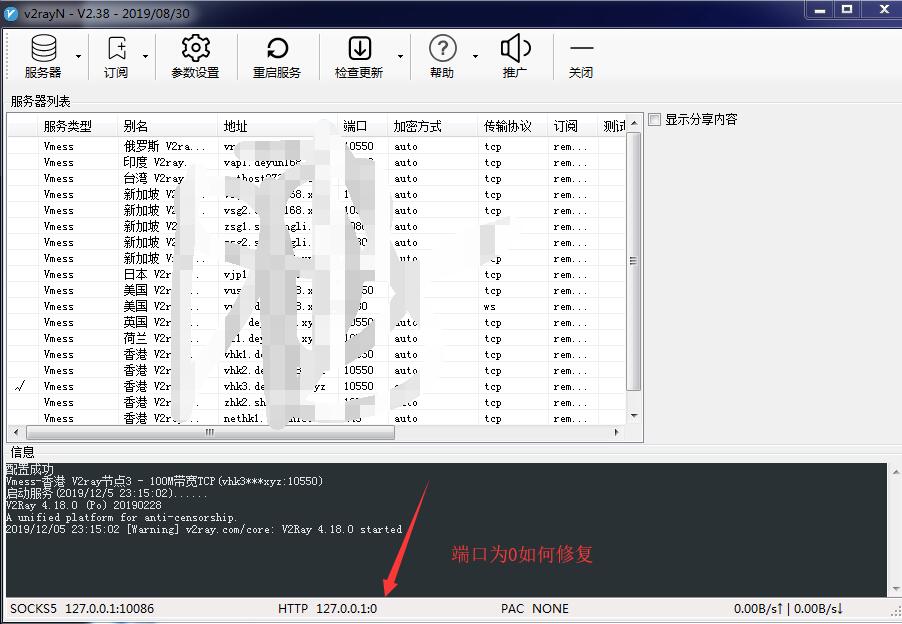
Task: Open 参数设置 gear settings icon
Action: (x=196, y=48)
